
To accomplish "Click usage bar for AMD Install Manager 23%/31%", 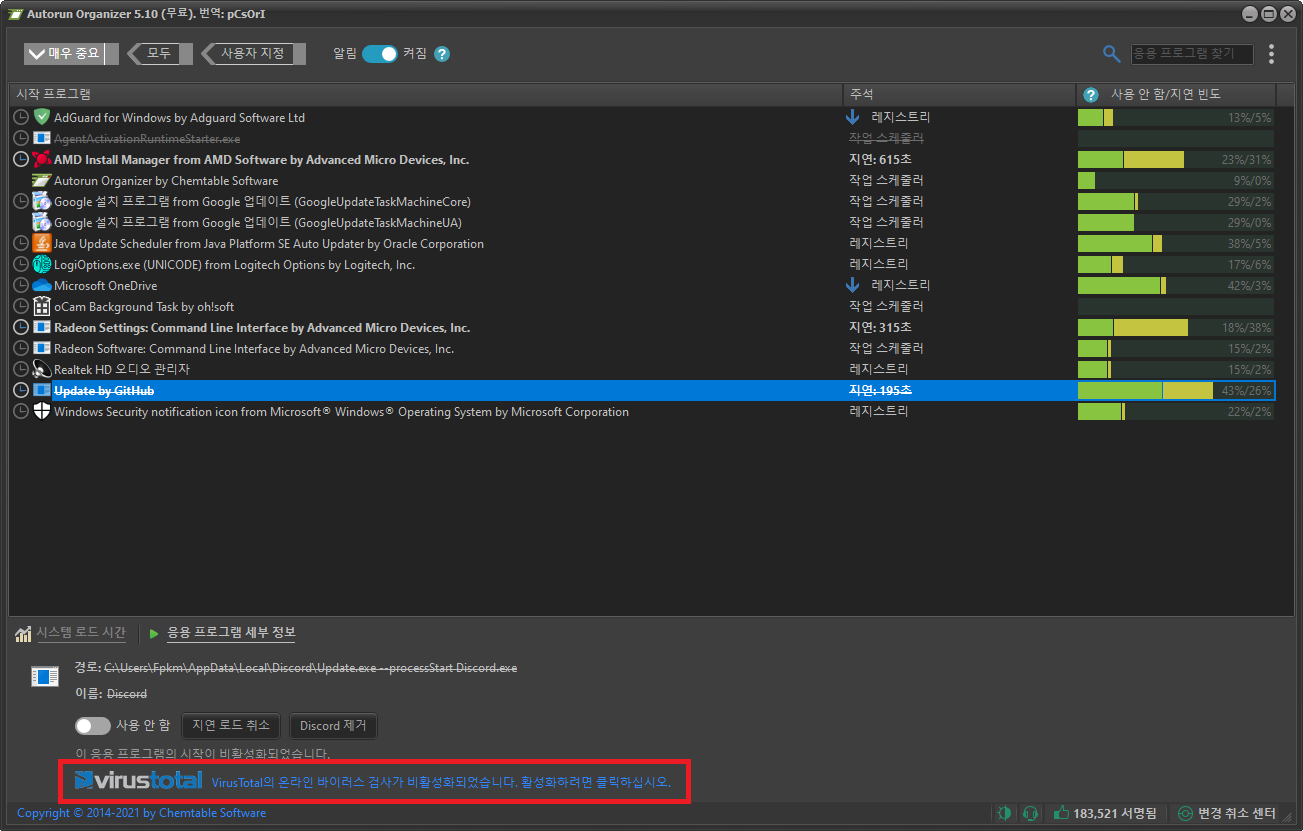I will click(x=1176, y=159).
